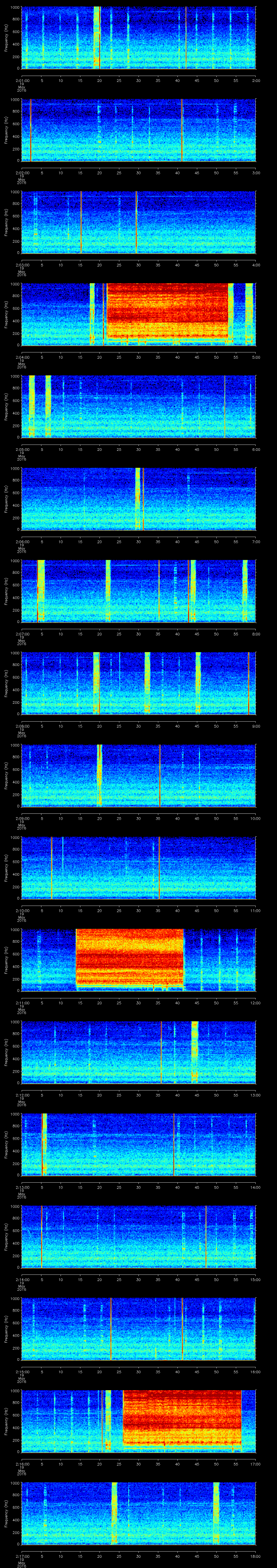Click the green band near 22s in 2:07:00 spectrogram
This screenshot has height=1568, width=277.
click(x=108, y=591)
